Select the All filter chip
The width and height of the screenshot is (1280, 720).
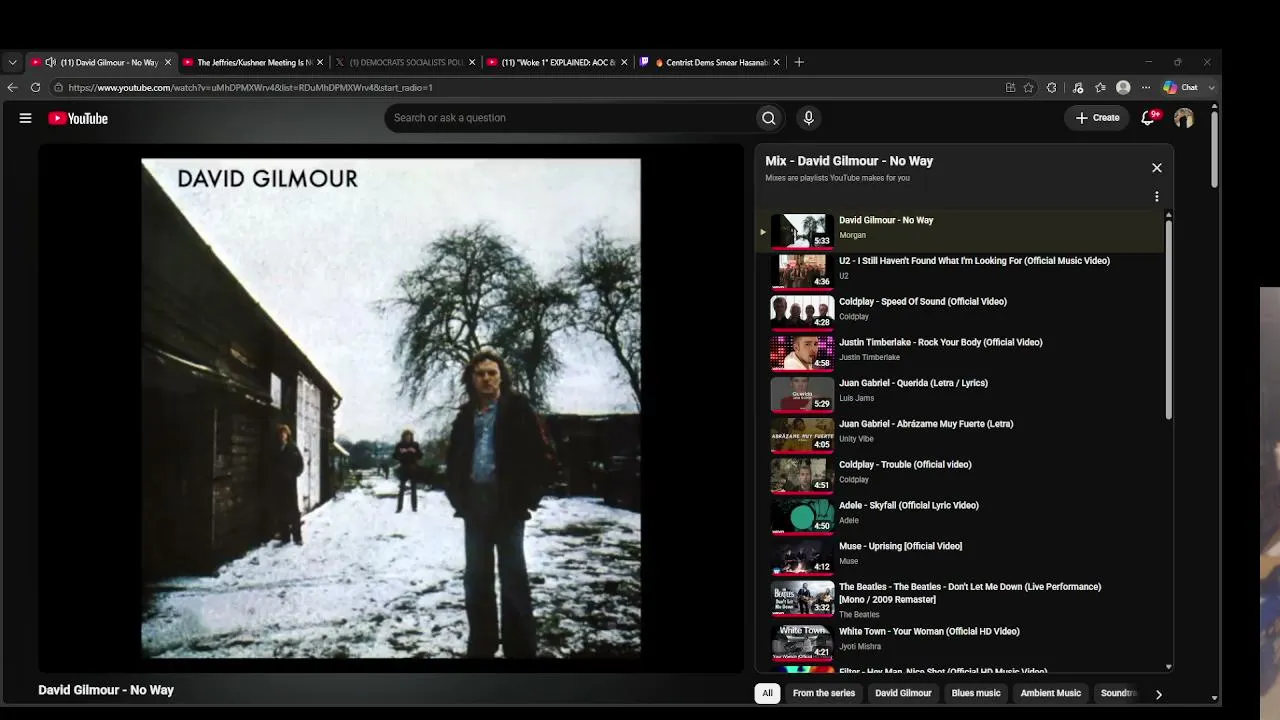click(x=767, y=693)
